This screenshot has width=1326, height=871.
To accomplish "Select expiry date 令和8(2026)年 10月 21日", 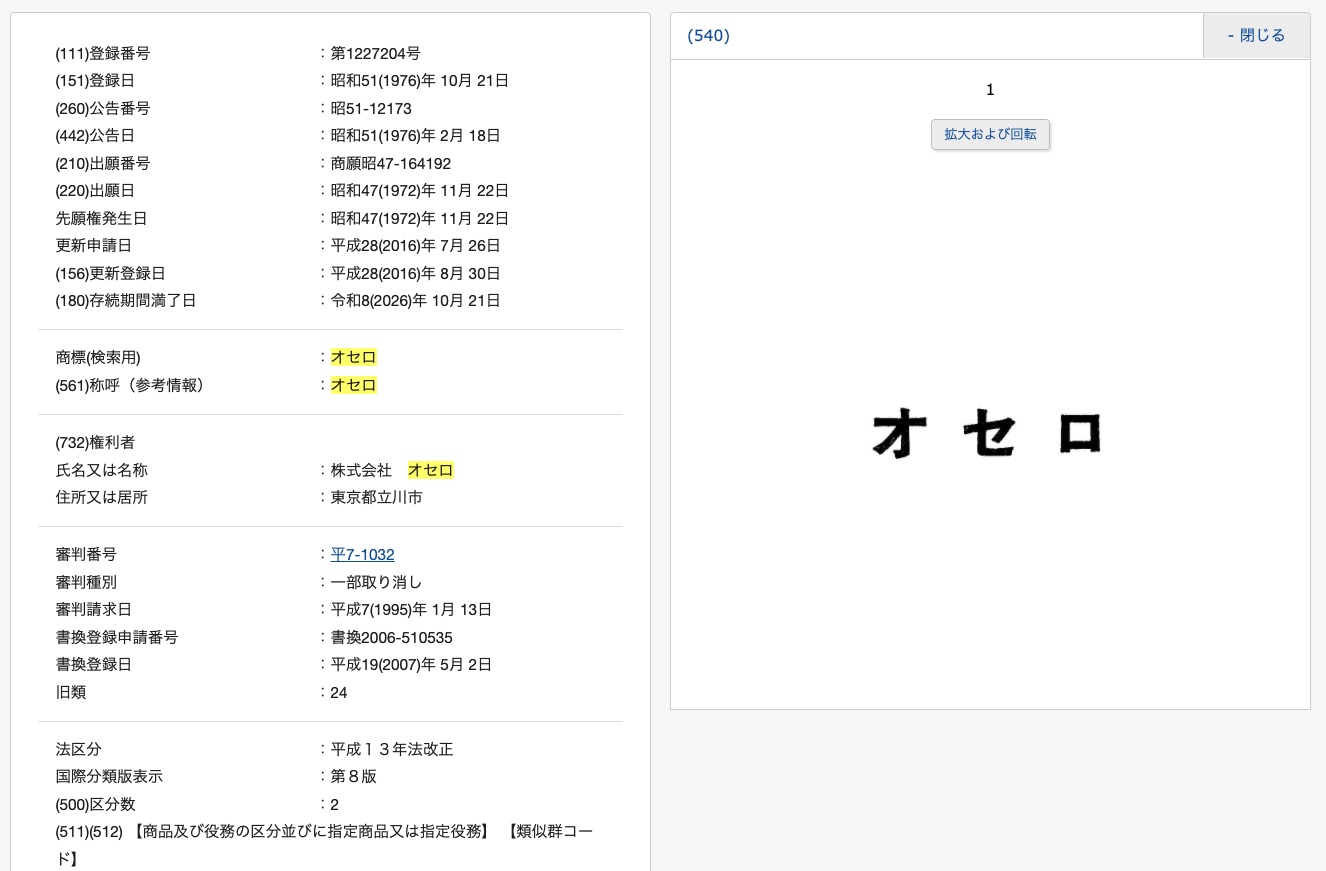I will (416, 300).
